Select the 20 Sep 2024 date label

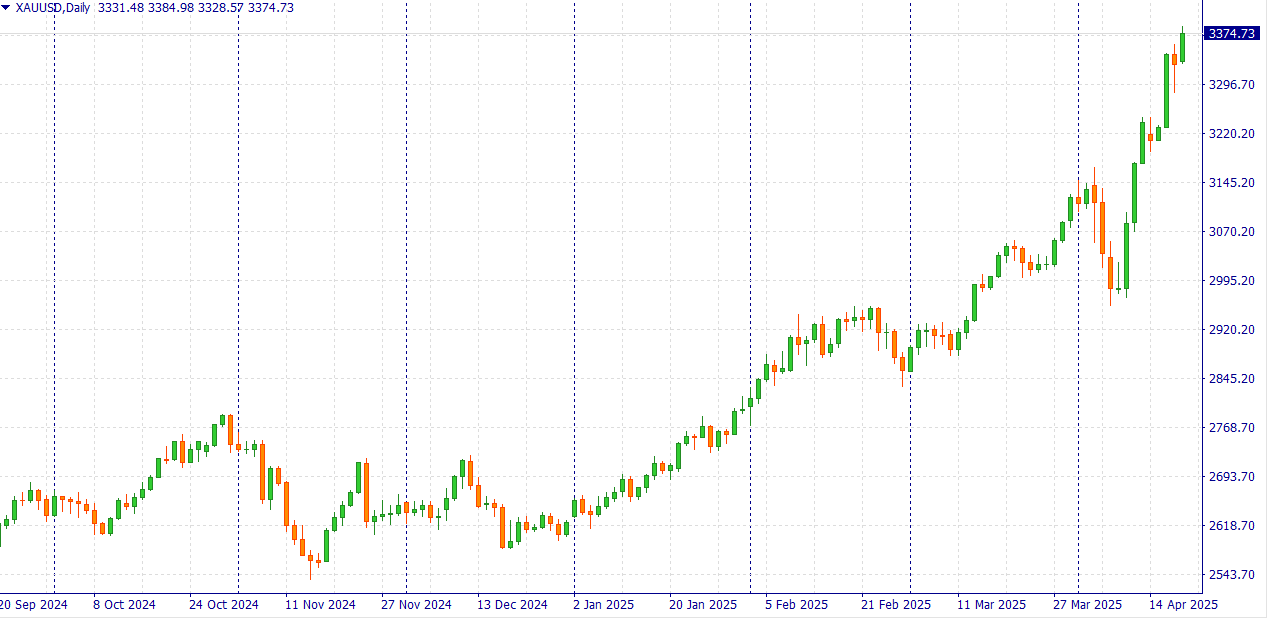pos(34,605)
